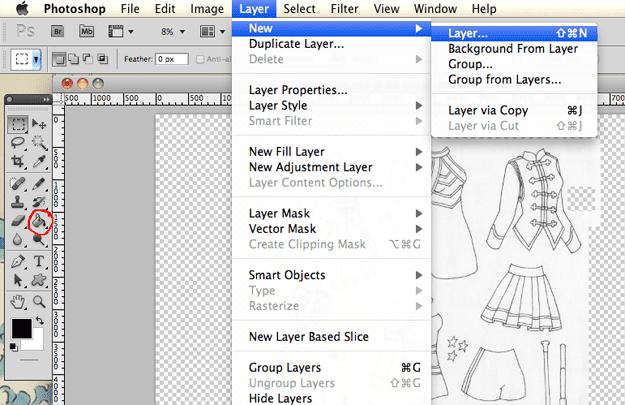Choose Add to selection mode
The width and height of the screenshot is (625, 405).
[74, 59]
